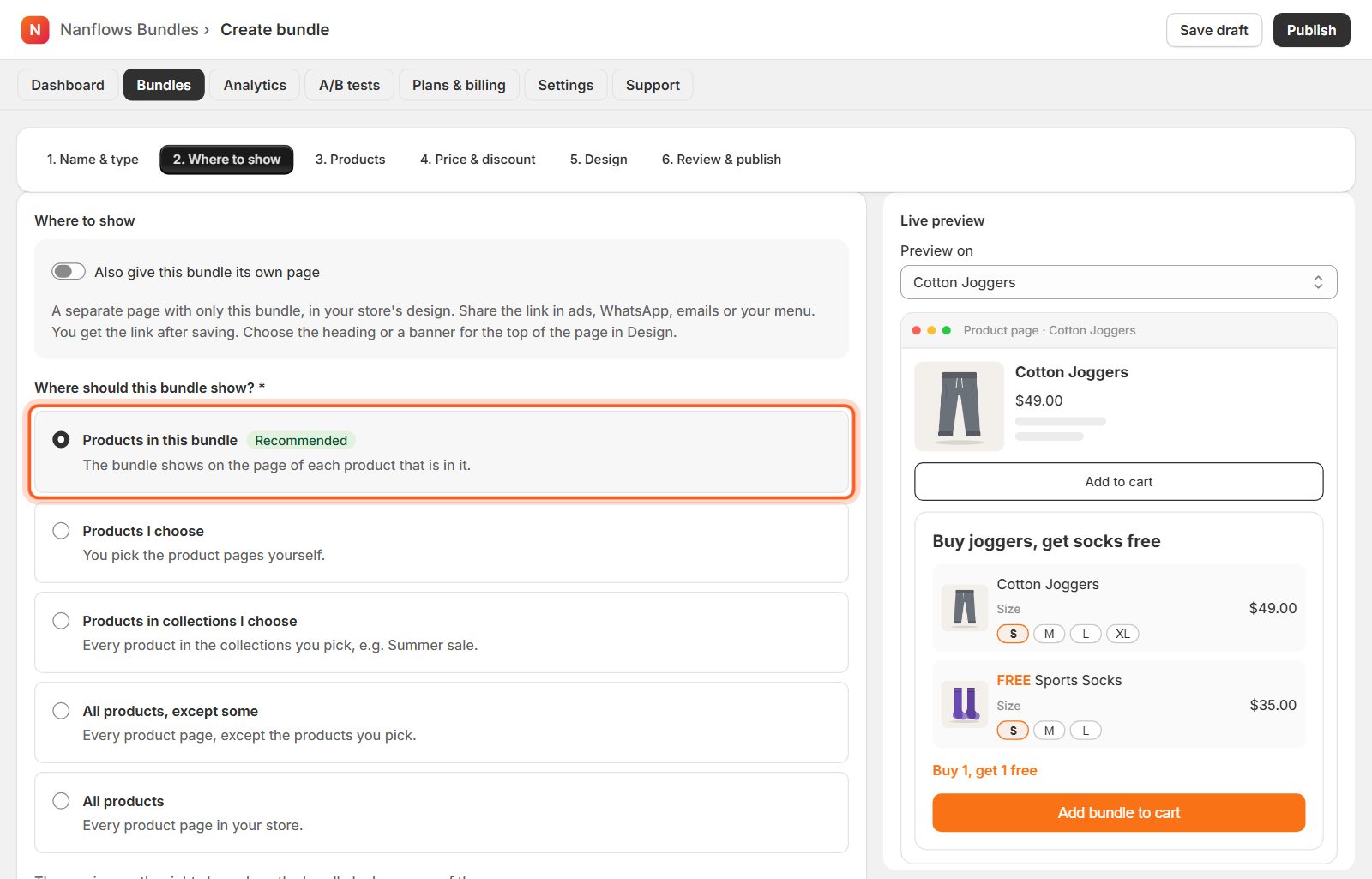Viewport: 1372px width, 879px height.
Task: Click the Nanflows N logo icon
Action: pyautogui.click(x=35, y=30)
